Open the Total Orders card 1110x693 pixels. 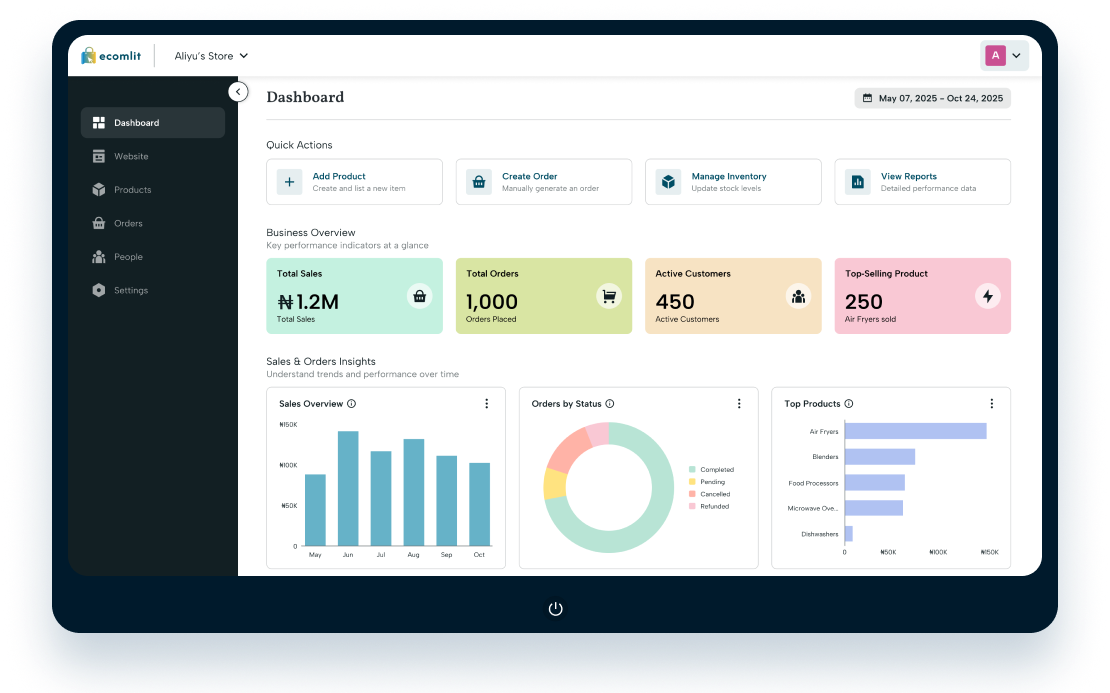(544, 296)
